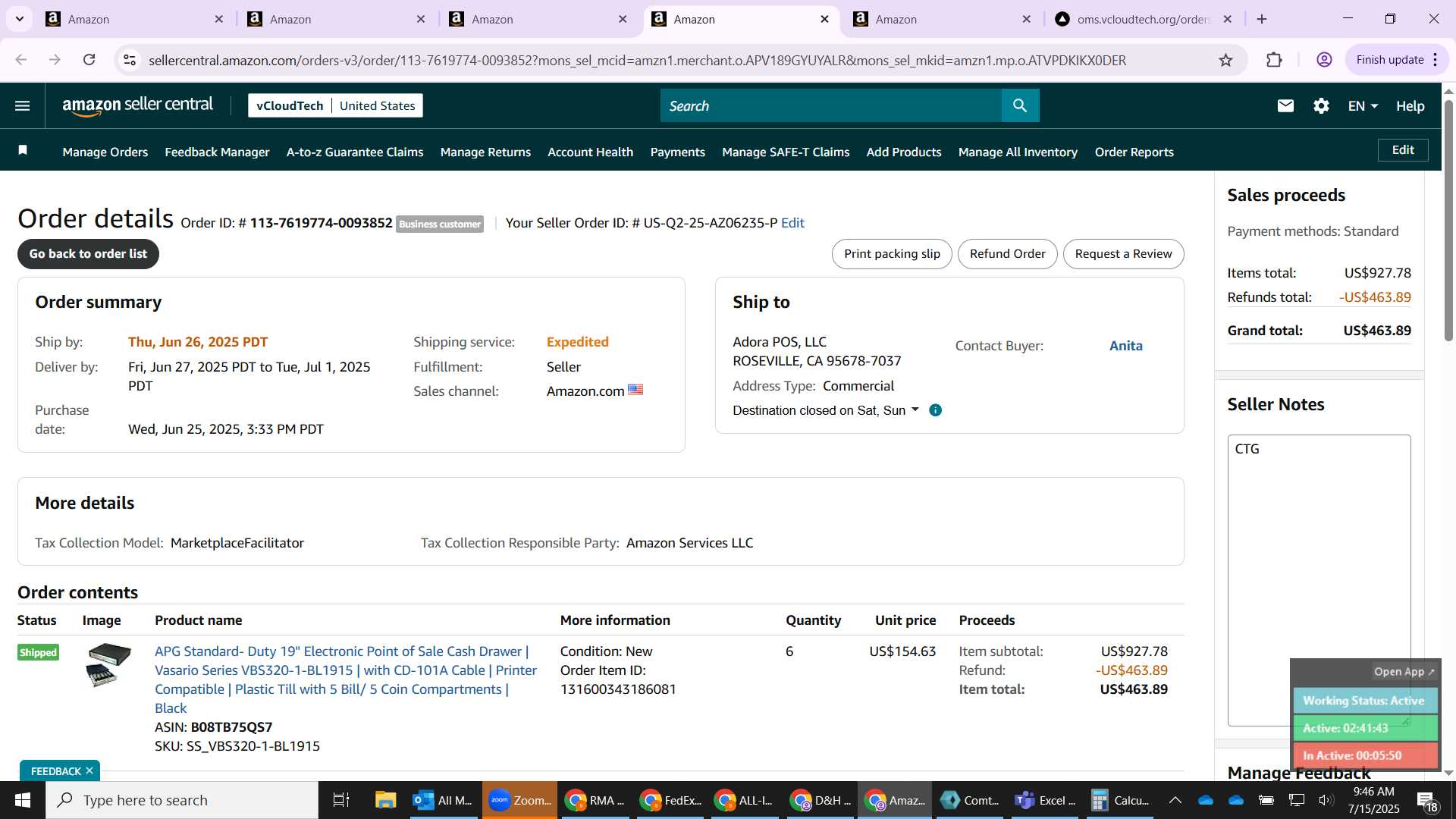Open the APG Vasario cash drawer product link
The image size is (1456, 819).
pyautogui.click(x=346, y=679)
